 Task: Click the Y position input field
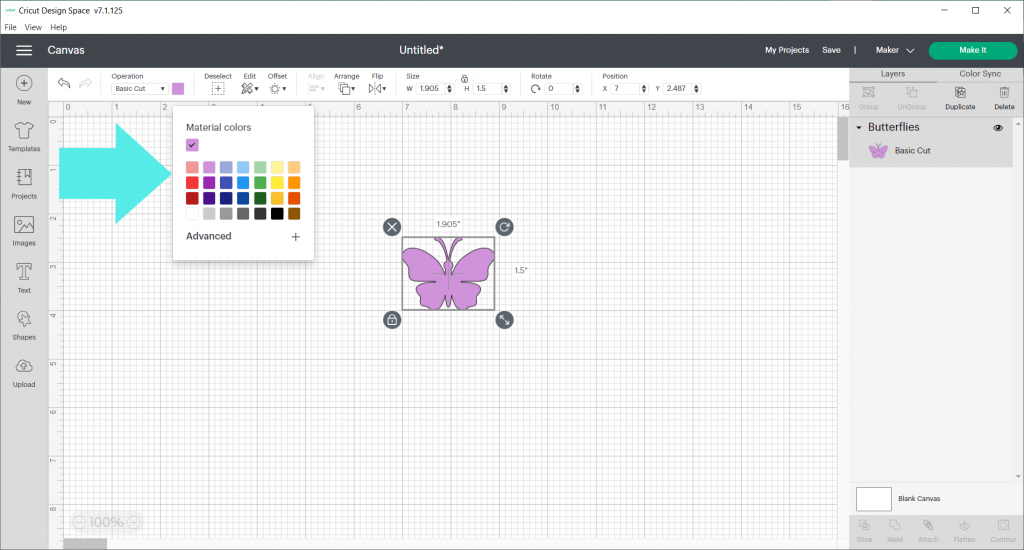pyautogui.click(x=678, y=89)
